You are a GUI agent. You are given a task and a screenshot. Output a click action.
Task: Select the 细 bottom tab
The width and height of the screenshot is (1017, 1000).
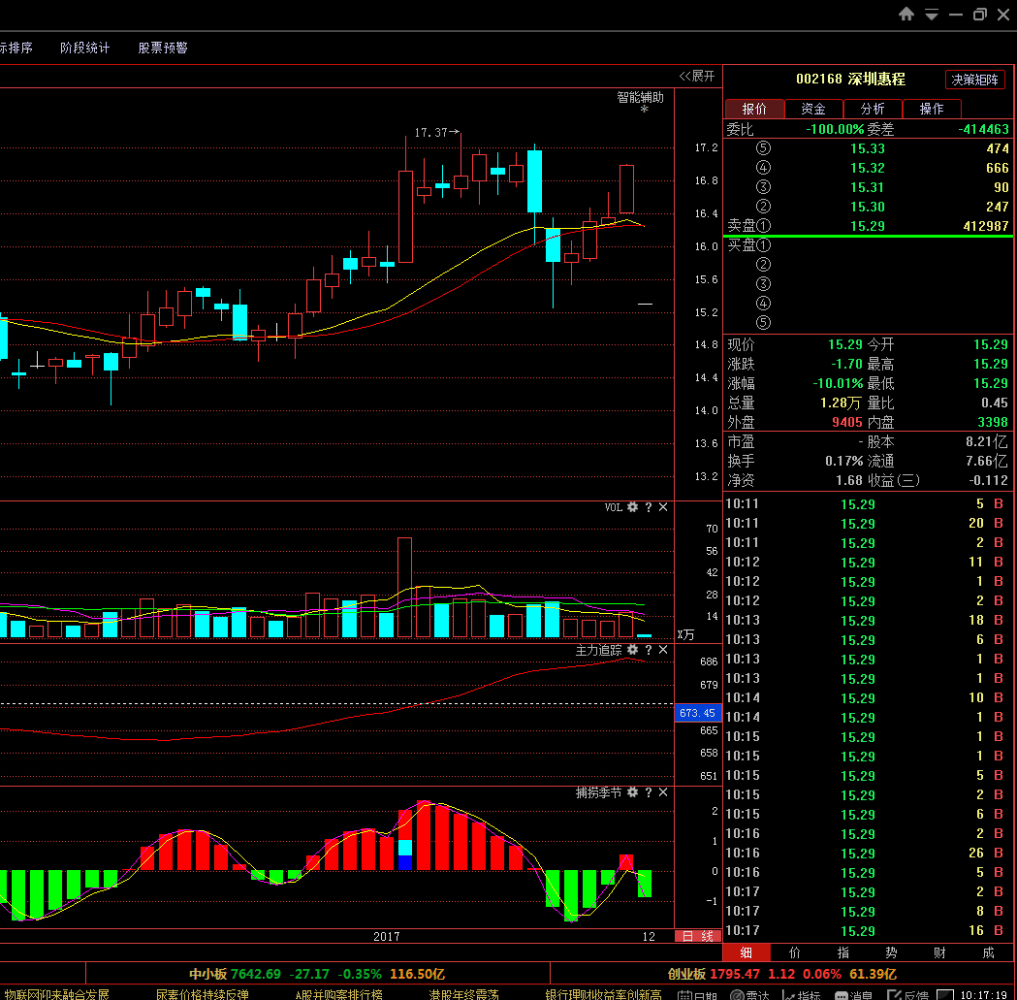(747, 952)
